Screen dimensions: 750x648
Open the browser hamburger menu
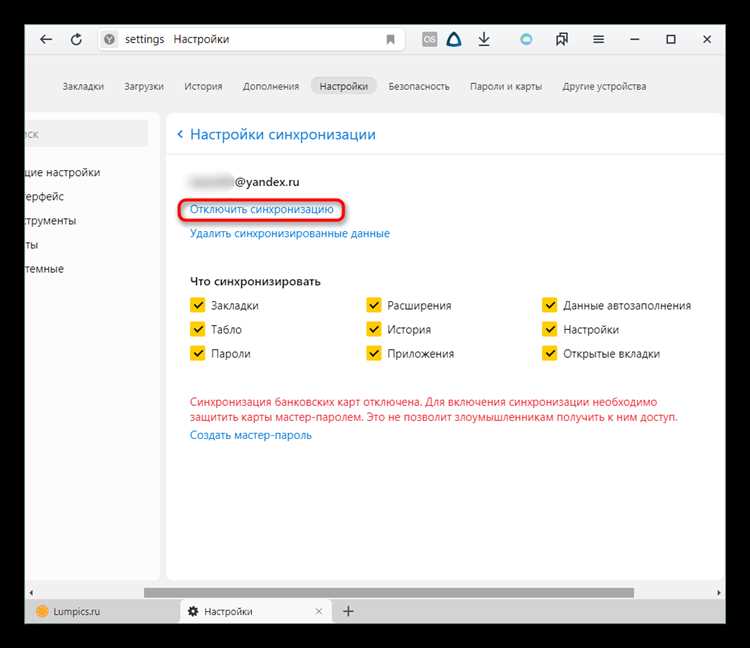(x=598, y=39)
